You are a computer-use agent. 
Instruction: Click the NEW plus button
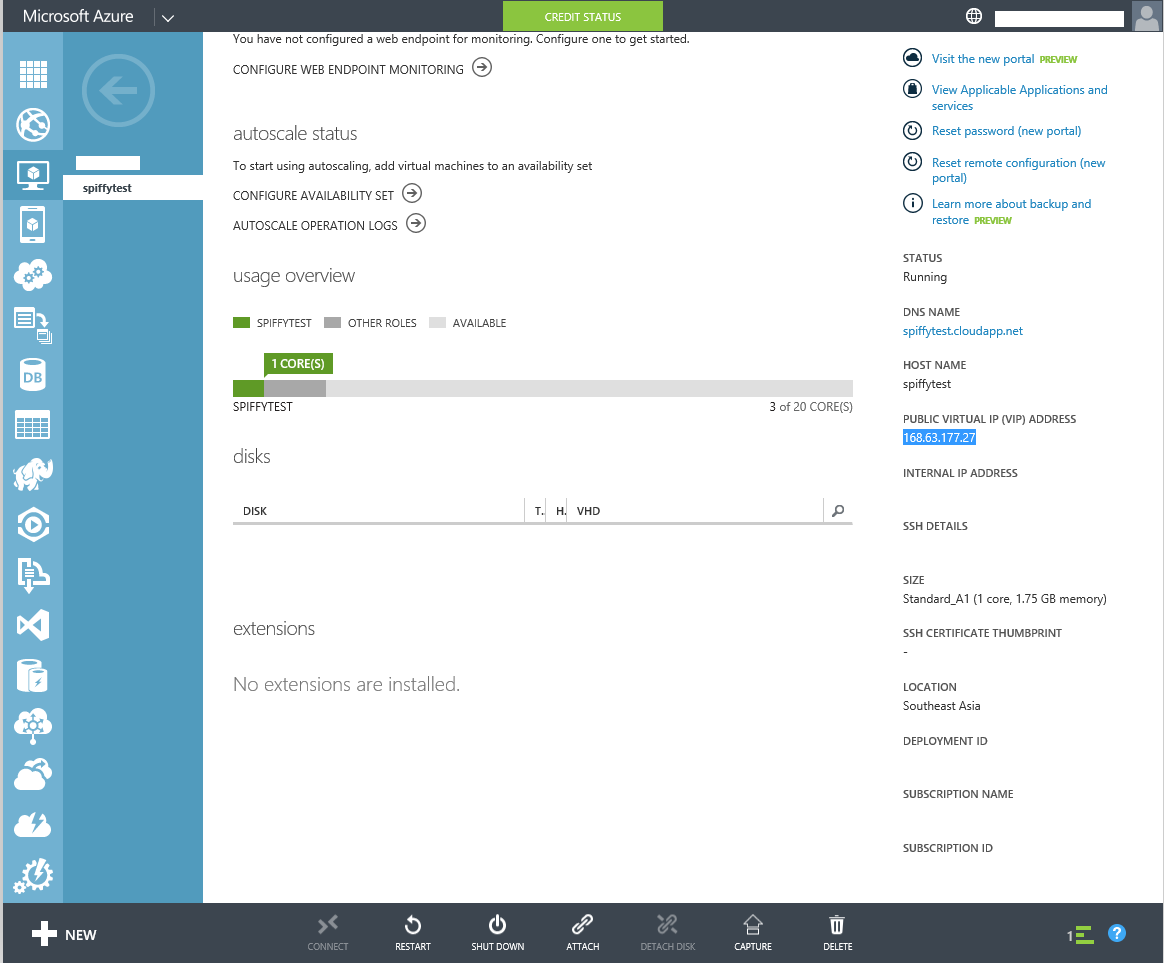64,935
